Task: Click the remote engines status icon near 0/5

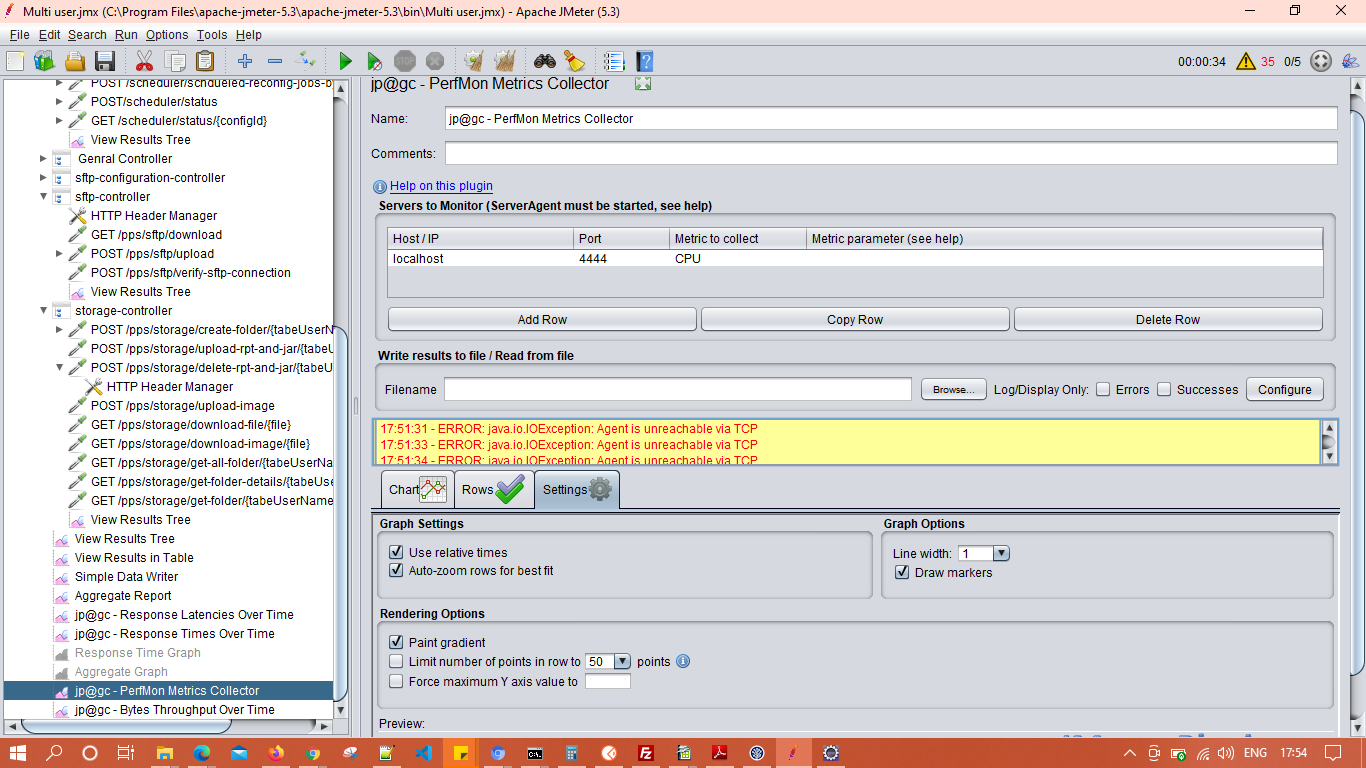Action: [1321, 61]
